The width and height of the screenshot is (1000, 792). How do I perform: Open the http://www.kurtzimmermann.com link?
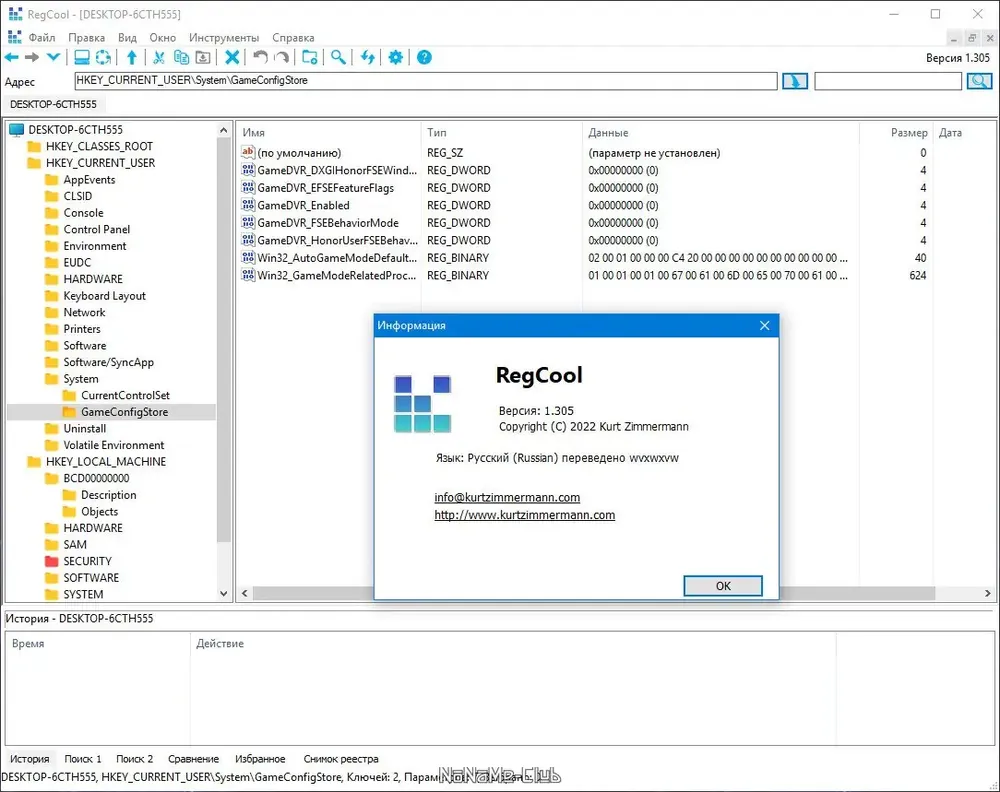[x=524, y=515]
